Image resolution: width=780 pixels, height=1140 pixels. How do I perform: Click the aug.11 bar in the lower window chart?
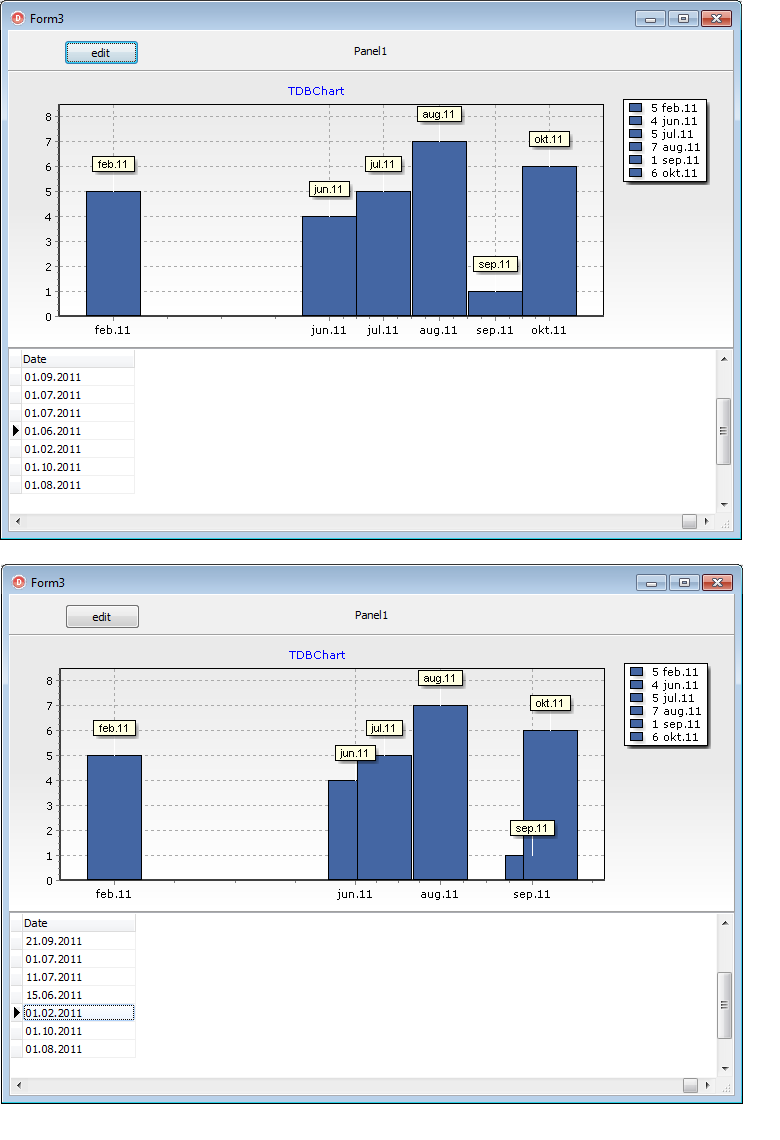pos(441,792)
